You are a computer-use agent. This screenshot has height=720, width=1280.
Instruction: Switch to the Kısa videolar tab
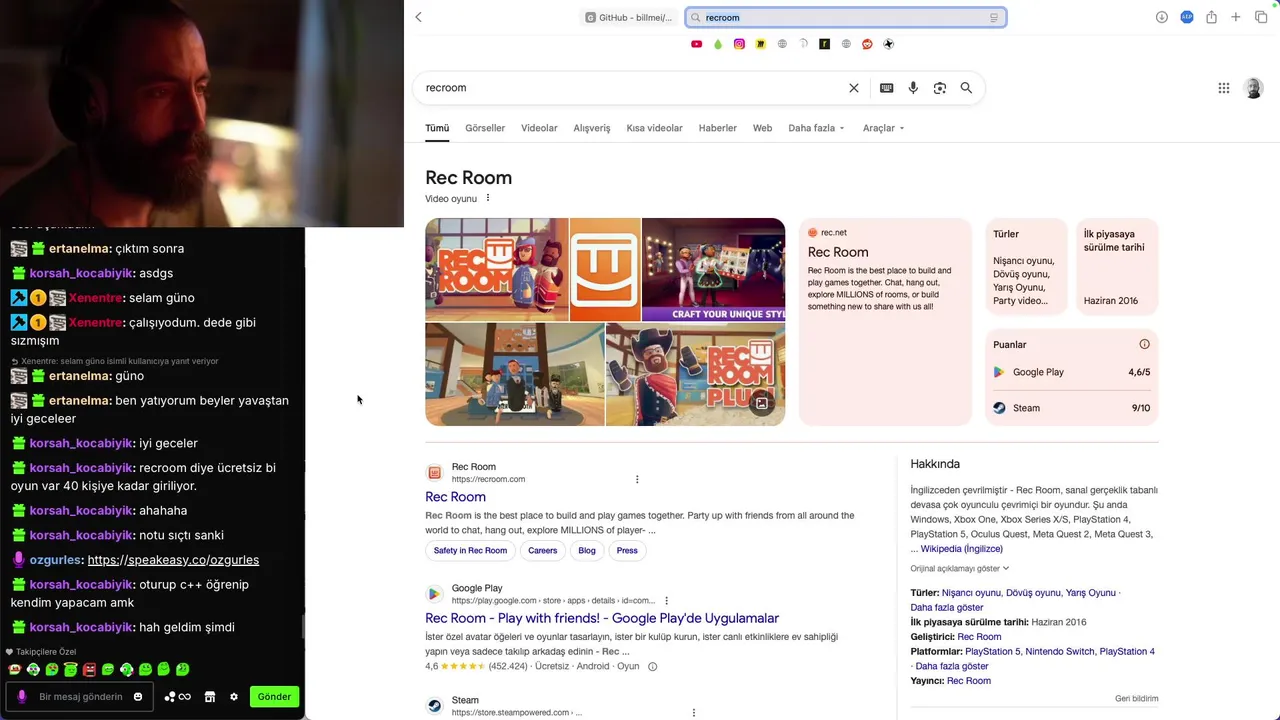(654, 128)
